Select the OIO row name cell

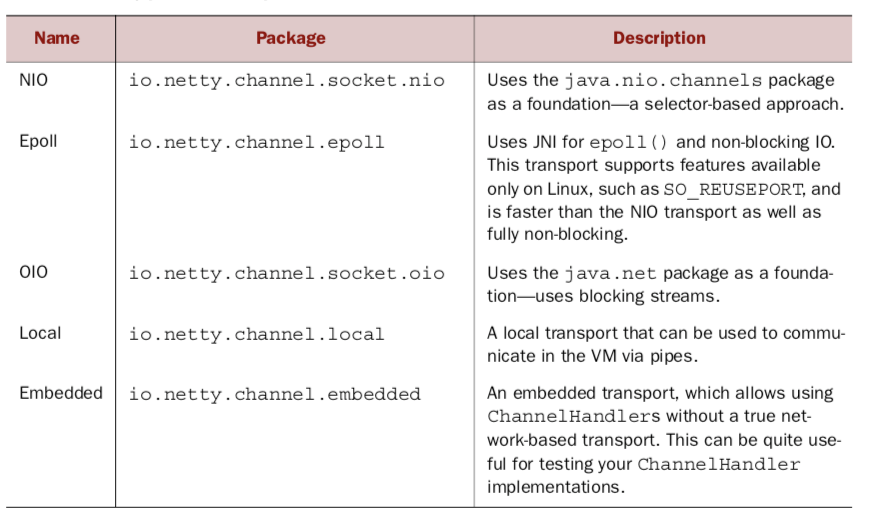point(33,273)
